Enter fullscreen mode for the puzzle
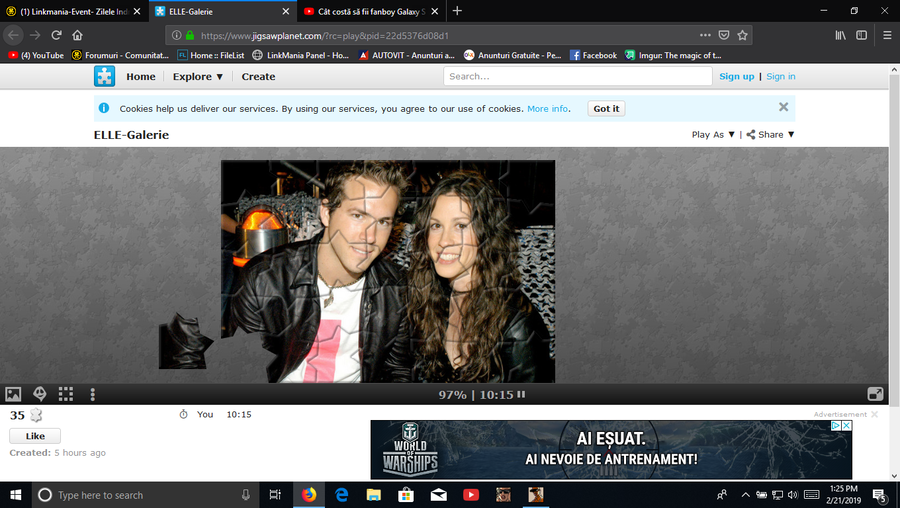The height and width of the screenshot is (508, 900). (874, 394)
